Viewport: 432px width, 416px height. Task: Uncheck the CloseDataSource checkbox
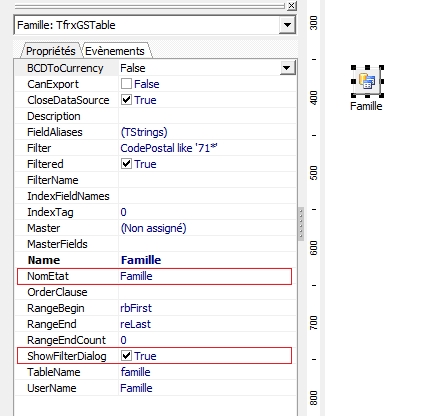click(126, 100)
